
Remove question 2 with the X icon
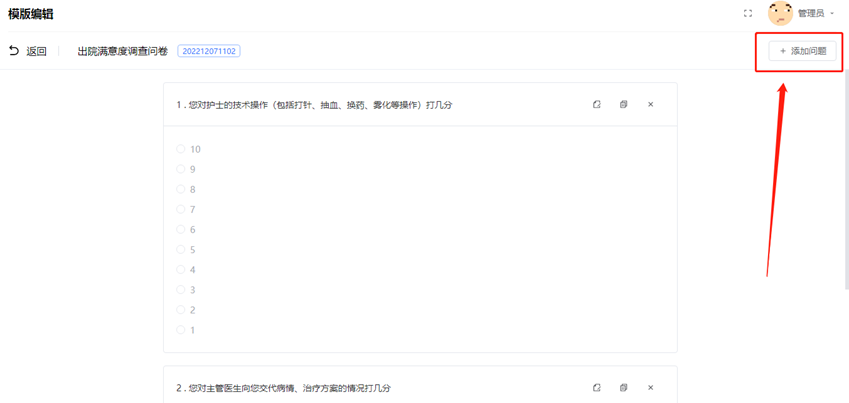click(x=651, y=387)
